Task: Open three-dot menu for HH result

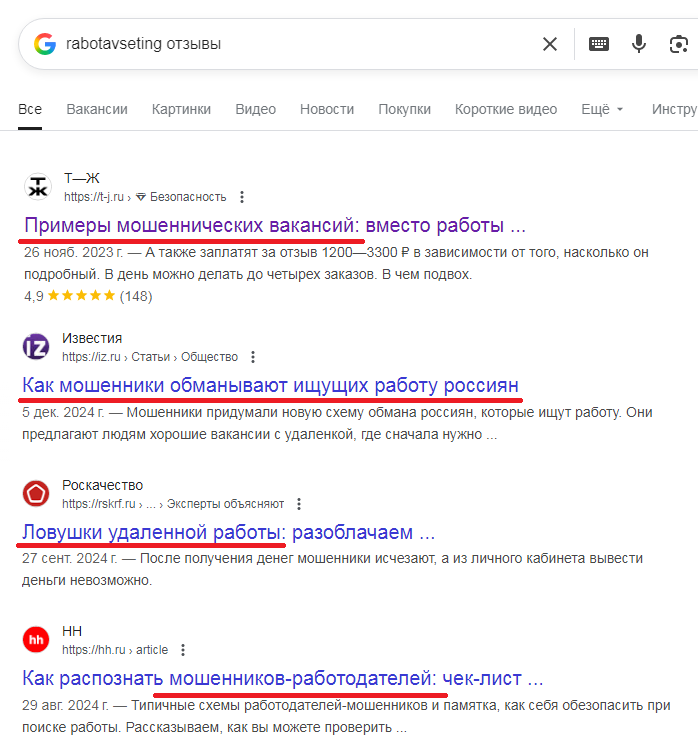Action: click(183, 650)
